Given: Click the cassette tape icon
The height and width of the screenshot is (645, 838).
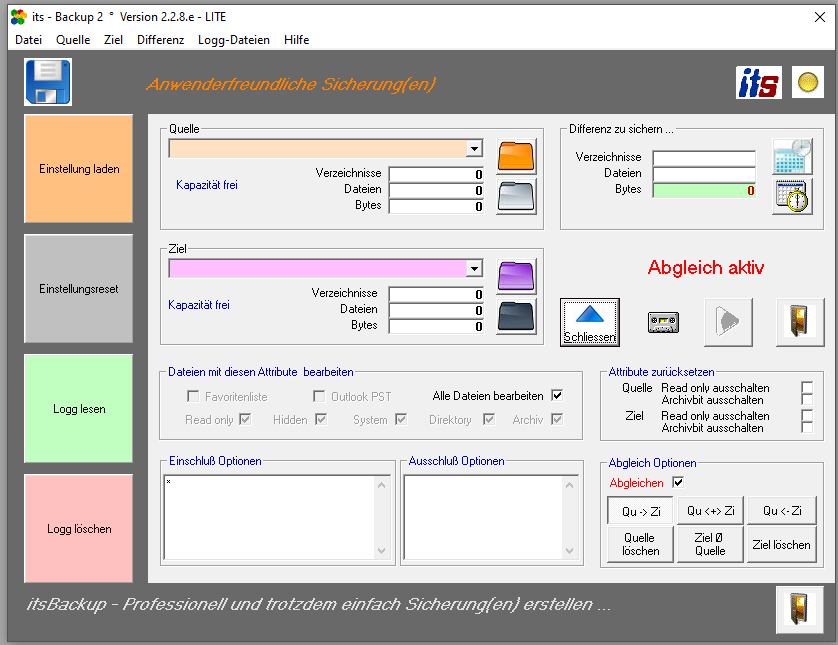Looking at the screenshot, I should pos(663,322).
